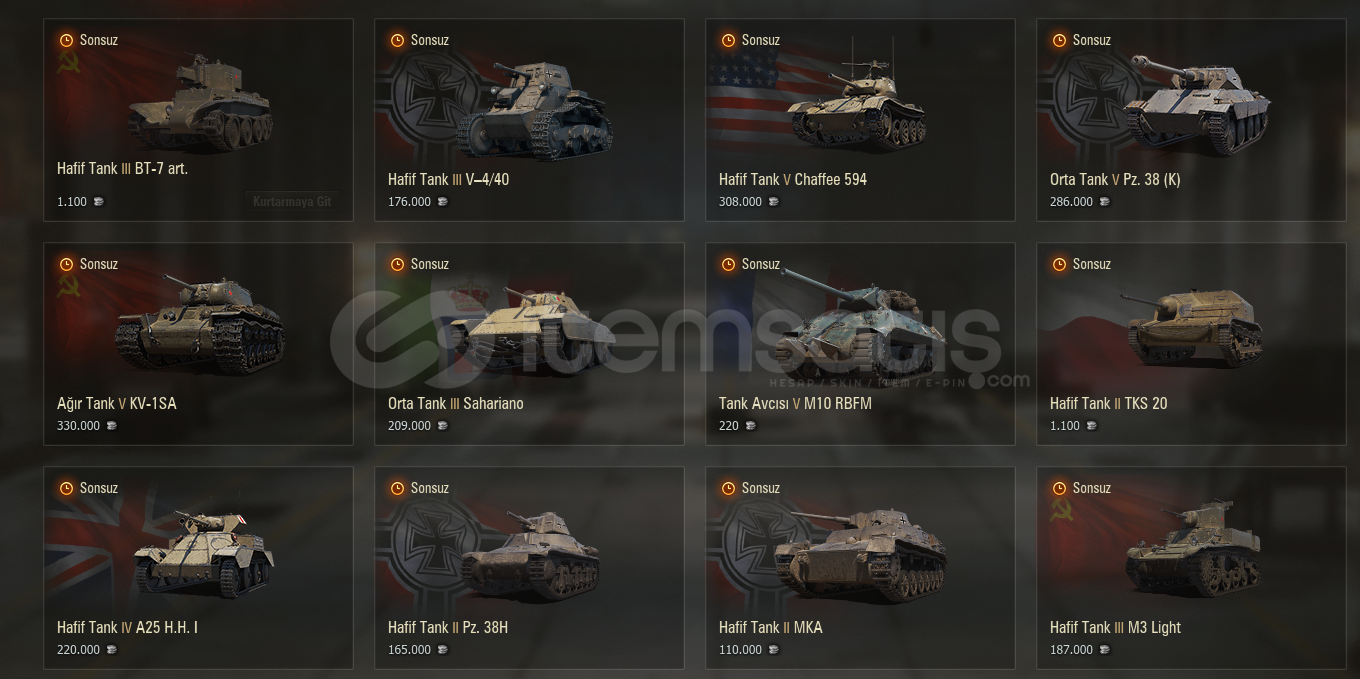Image resolution: width=1360 pixels, height=679 pixels.
Task: Click the clock icon on BT-7 art. card
Action: coord(66,40)
